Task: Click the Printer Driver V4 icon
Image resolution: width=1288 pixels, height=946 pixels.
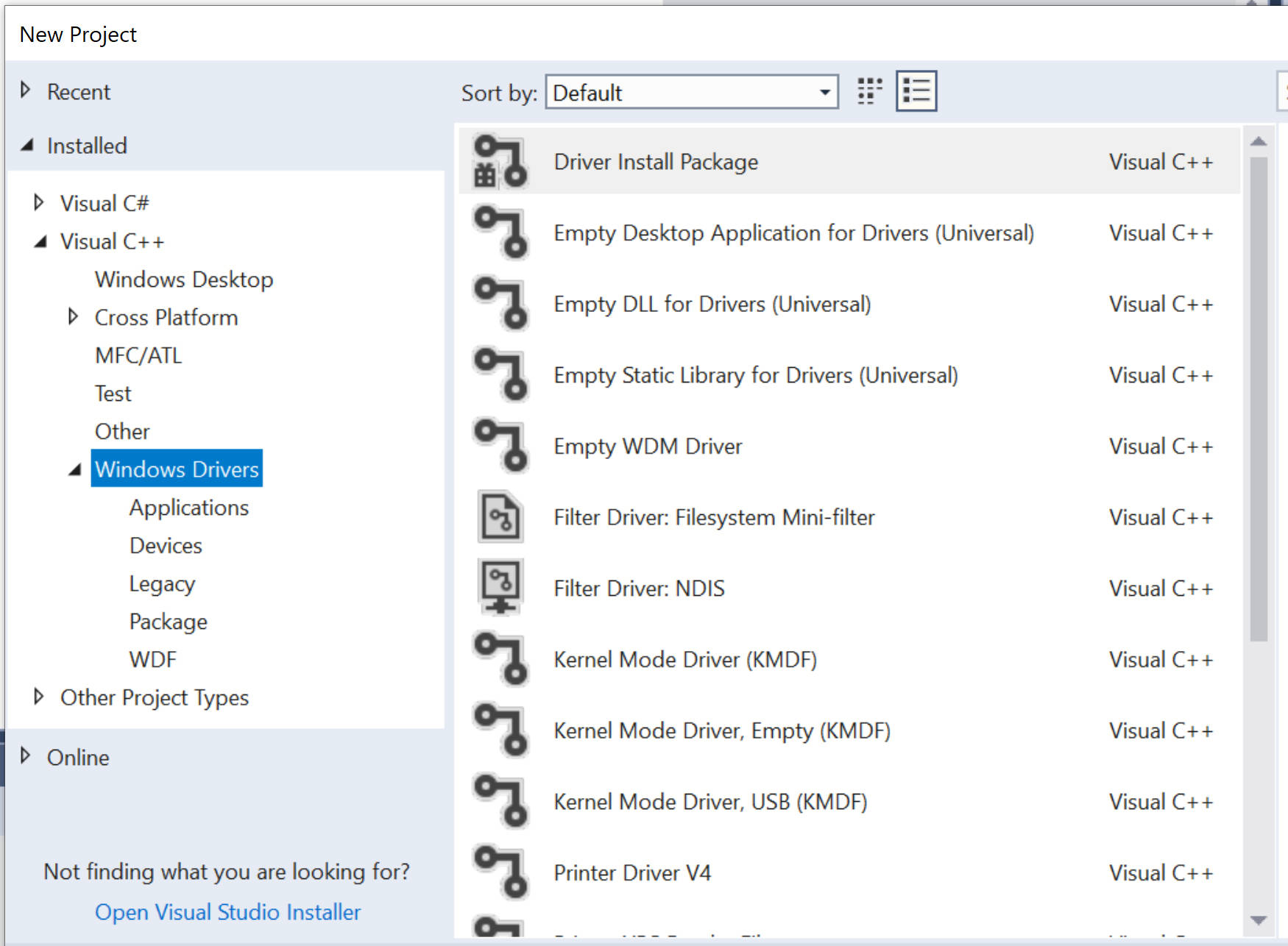Action: (x=500, y=872)
